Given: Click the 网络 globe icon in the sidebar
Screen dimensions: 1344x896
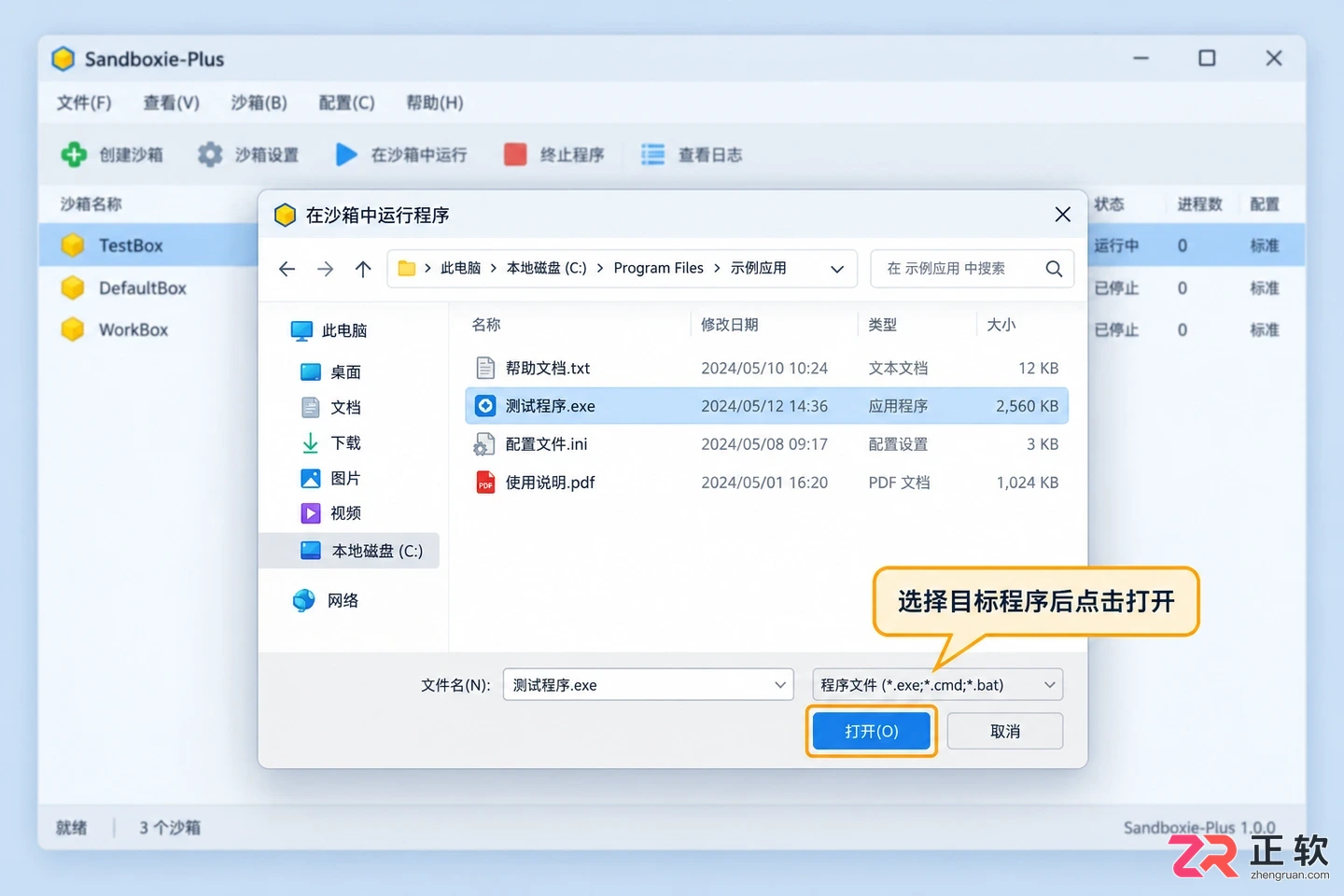Looking at the screenshot, I should 304,600.
